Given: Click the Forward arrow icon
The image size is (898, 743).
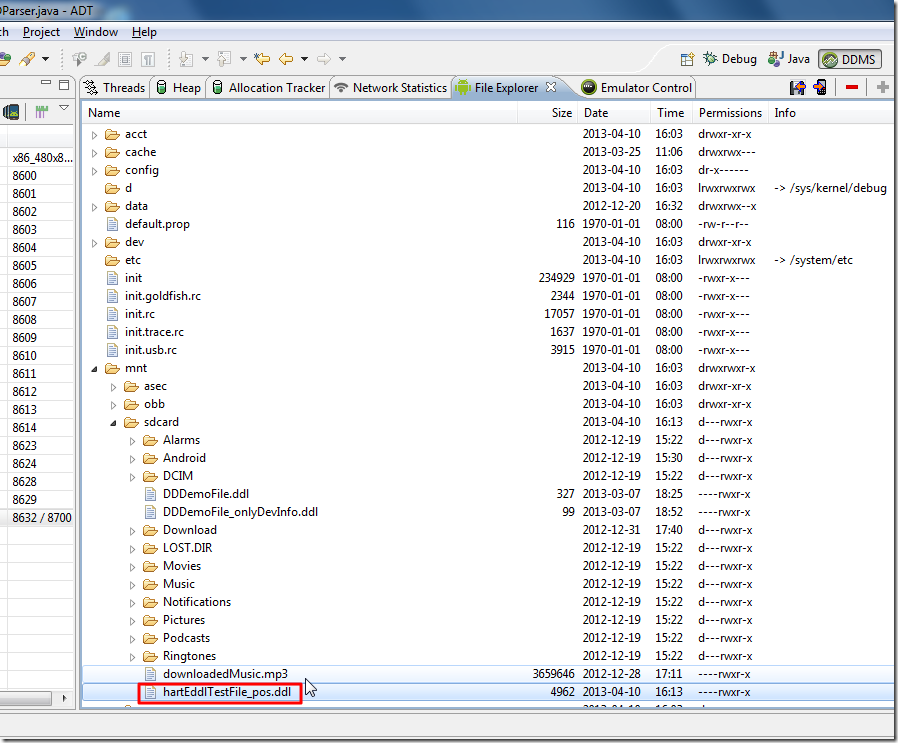Looking at the screenshot, I should (324, 58).
